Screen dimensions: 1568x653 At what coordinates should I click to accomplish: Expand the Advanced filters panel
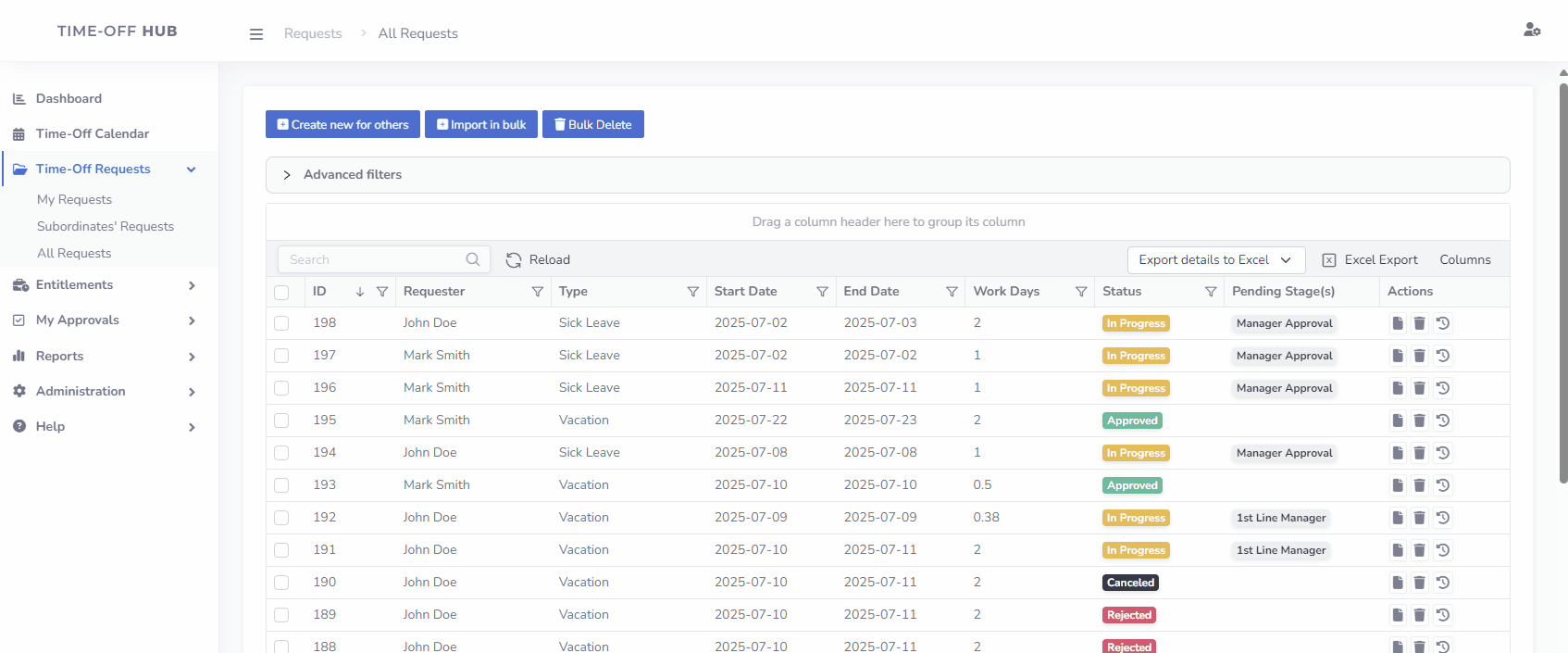(x=287, y=175)
